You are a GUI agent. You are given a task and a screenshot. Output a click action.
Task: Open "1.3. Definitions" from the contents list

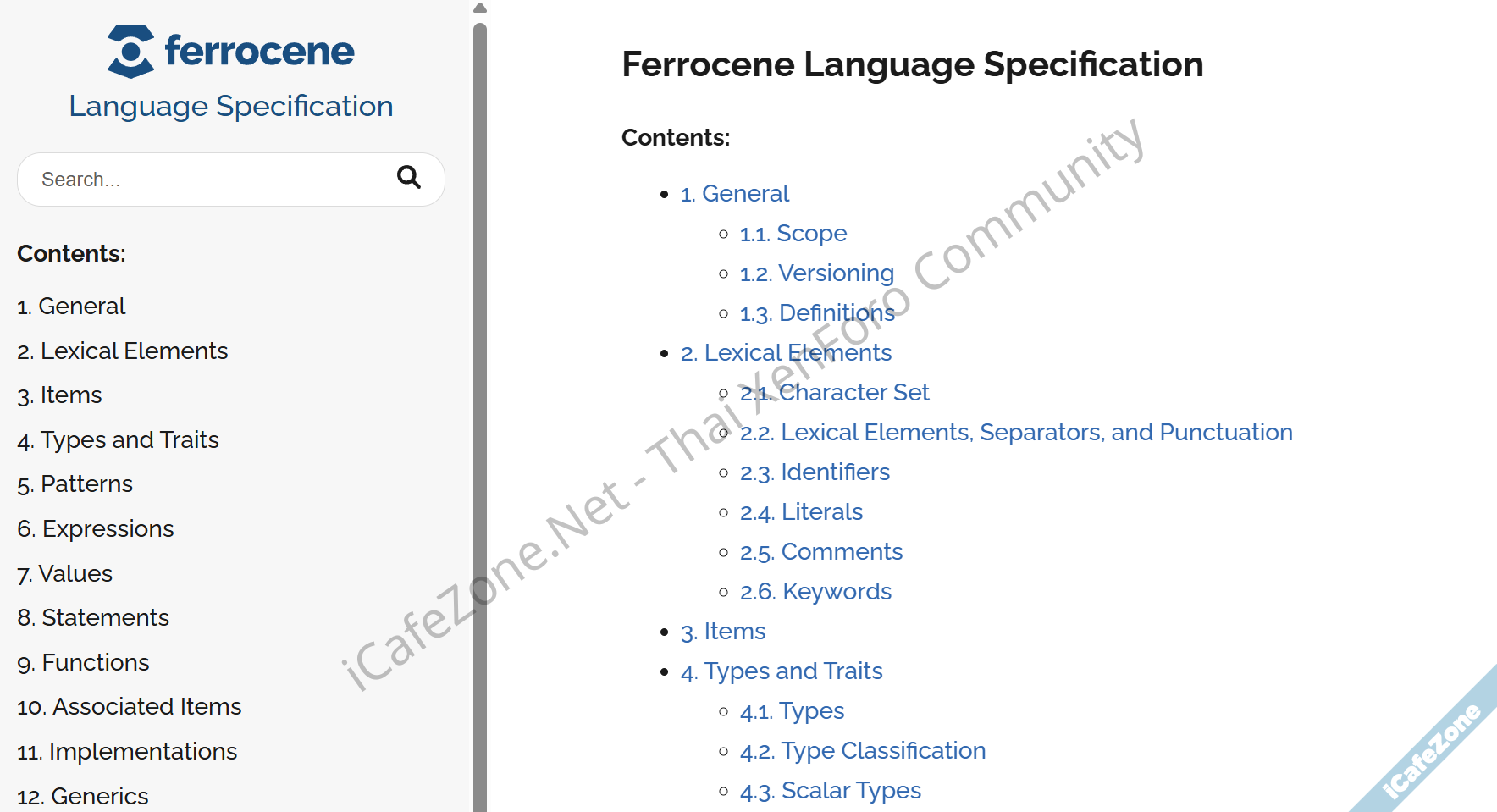pyautogui.click(x=817, y=312)
